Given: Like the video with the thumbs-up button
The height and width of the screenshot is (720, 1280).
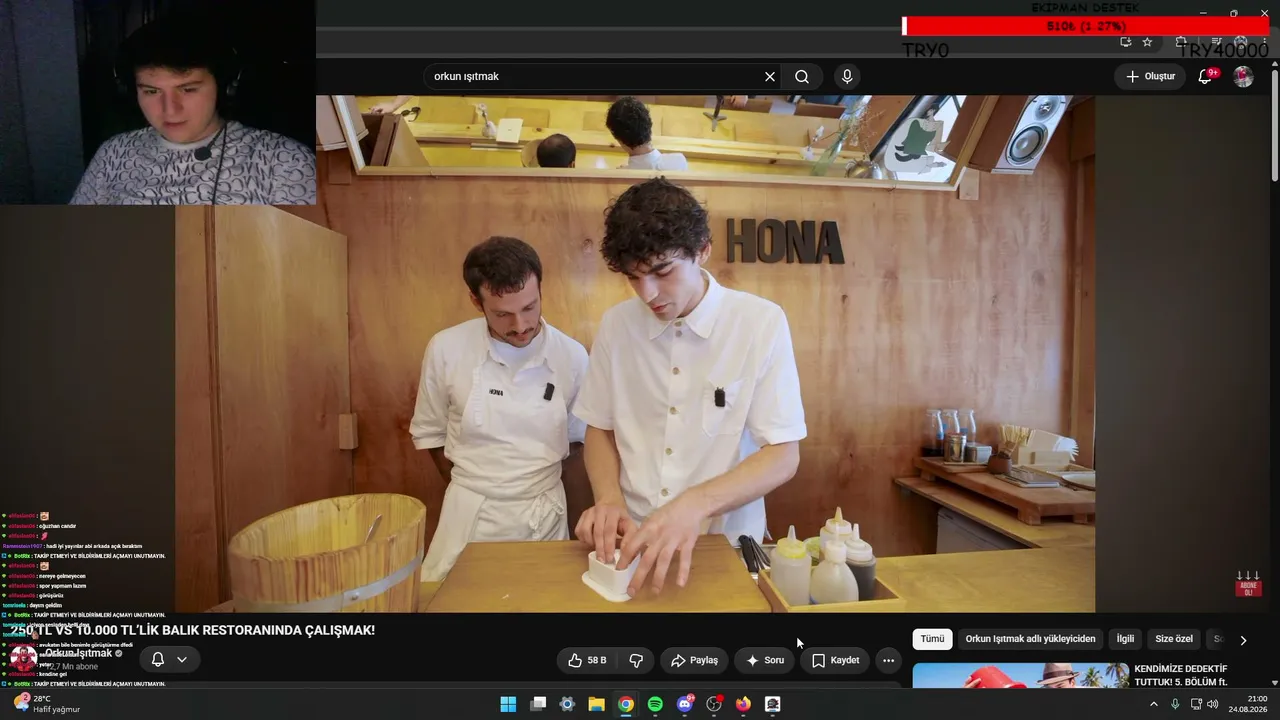Looking at the screenshot, I should click(587, 660).
